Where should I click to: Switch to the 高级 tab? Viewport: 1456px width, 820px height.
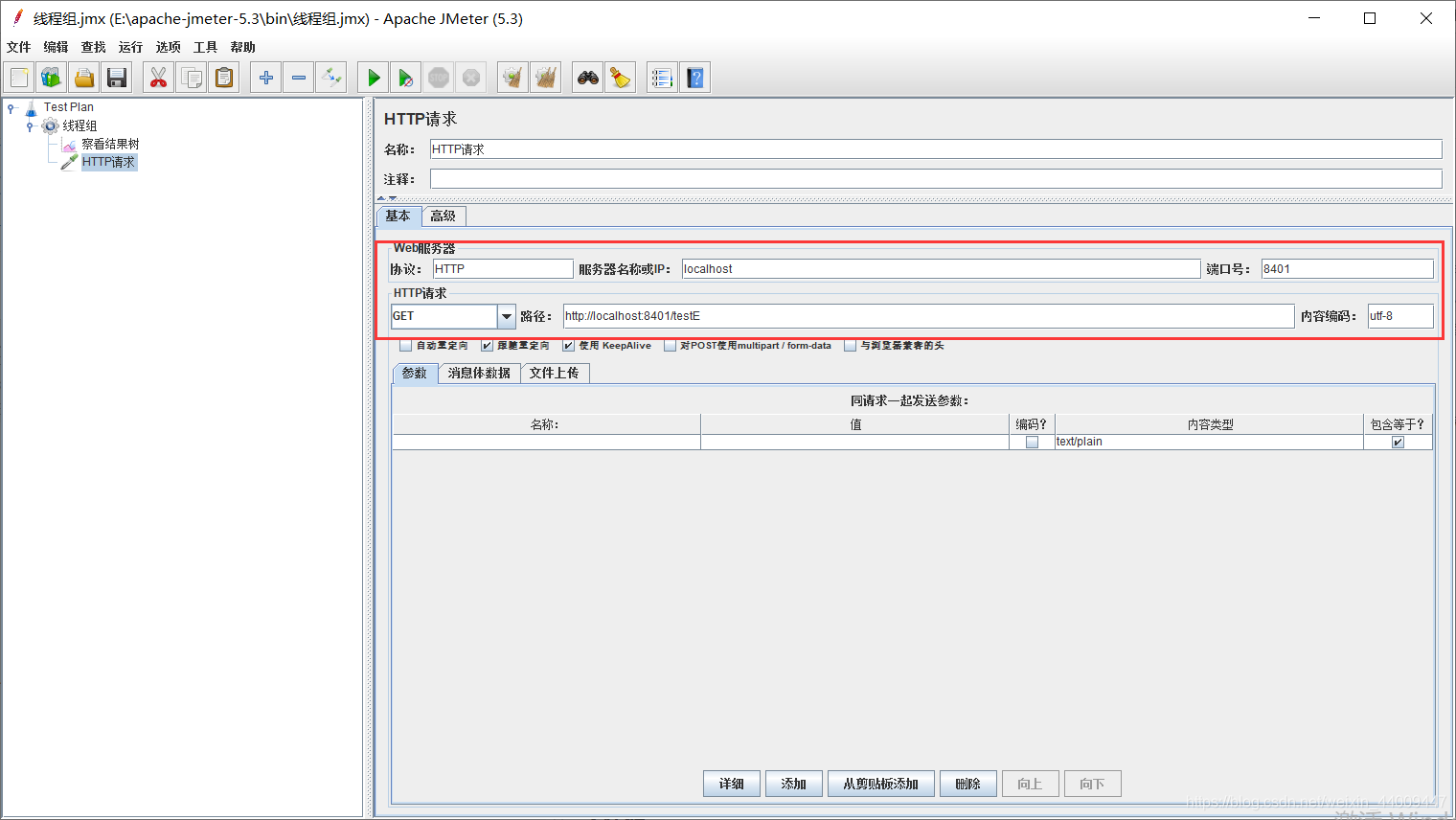pos(444,216)
